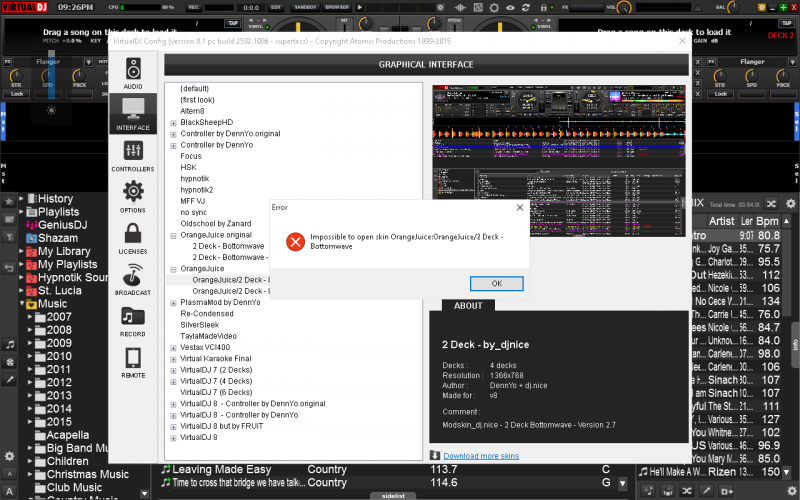Image resolution: width=800 pixels, height=500 pixels.
Task: Select VirtualDJ 7 (6 Decks) skin
Action: (216, 392)
